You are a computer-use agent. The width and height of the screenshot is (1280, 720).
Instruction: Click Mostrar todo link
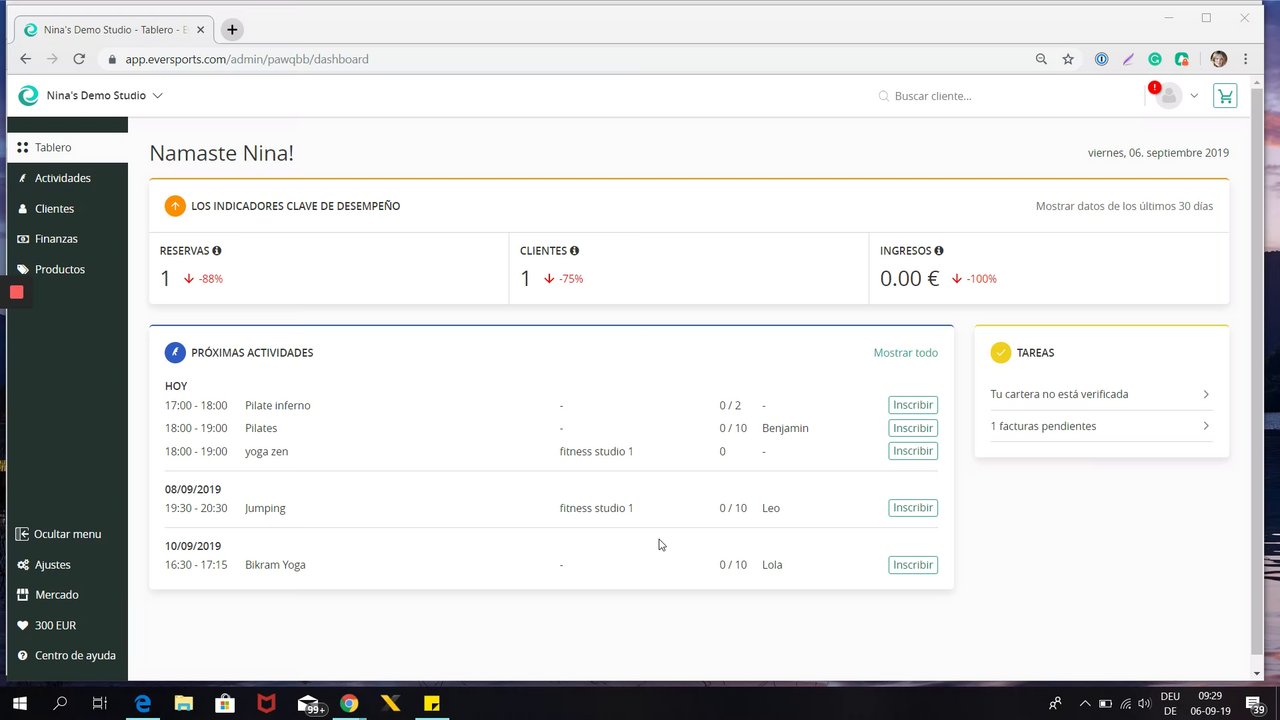906,353
